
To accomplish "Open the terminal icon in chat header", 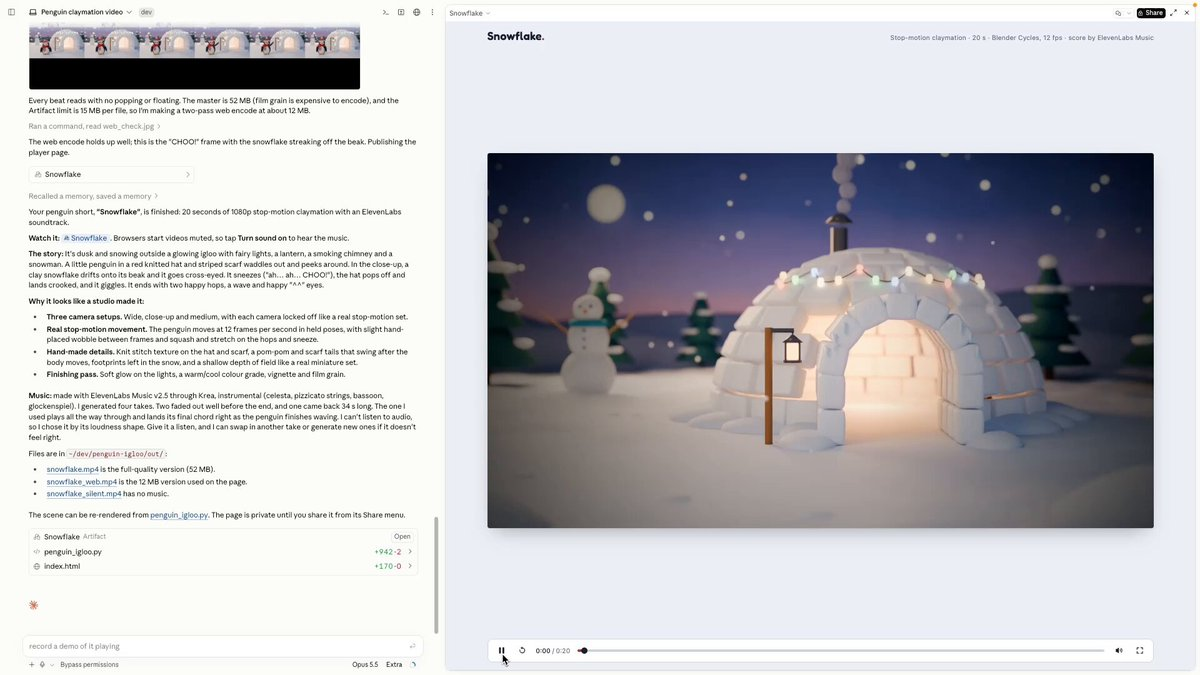I will 386,12.
